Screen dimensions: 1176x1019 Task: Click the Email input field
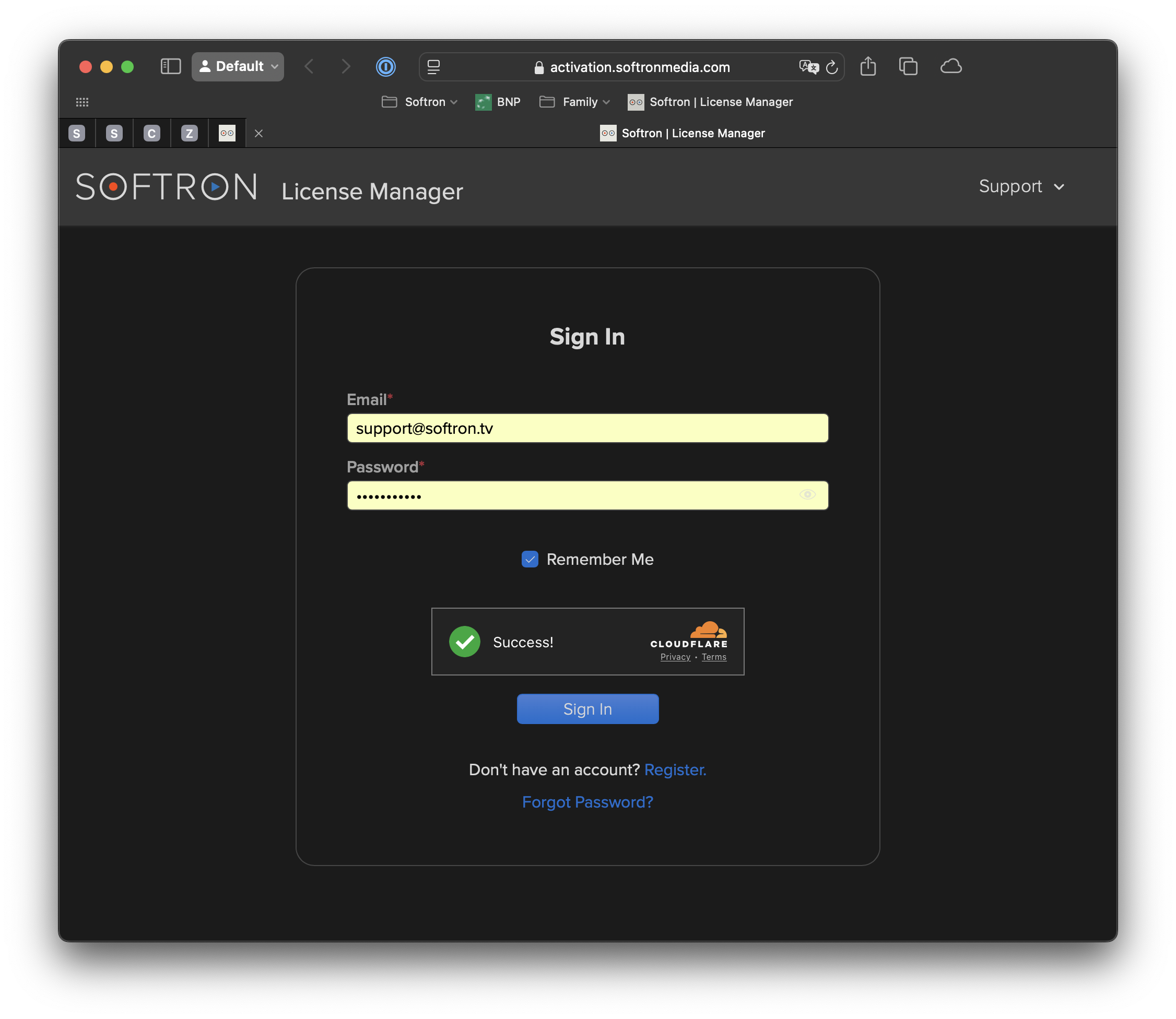pyautogui.click(x=587, y=428)
